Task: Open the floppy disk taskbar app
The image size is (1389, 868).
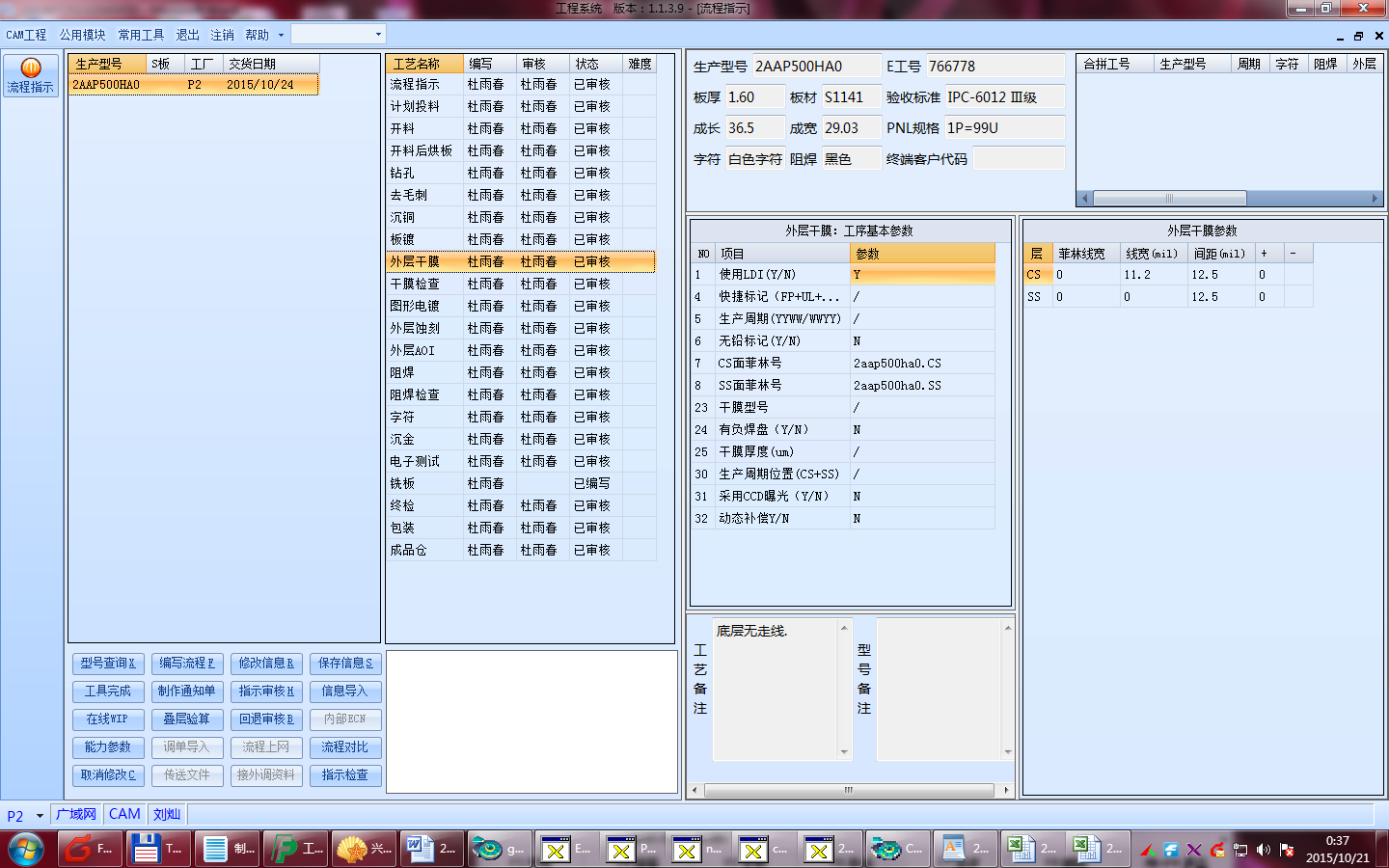Action: click(157, 849)
